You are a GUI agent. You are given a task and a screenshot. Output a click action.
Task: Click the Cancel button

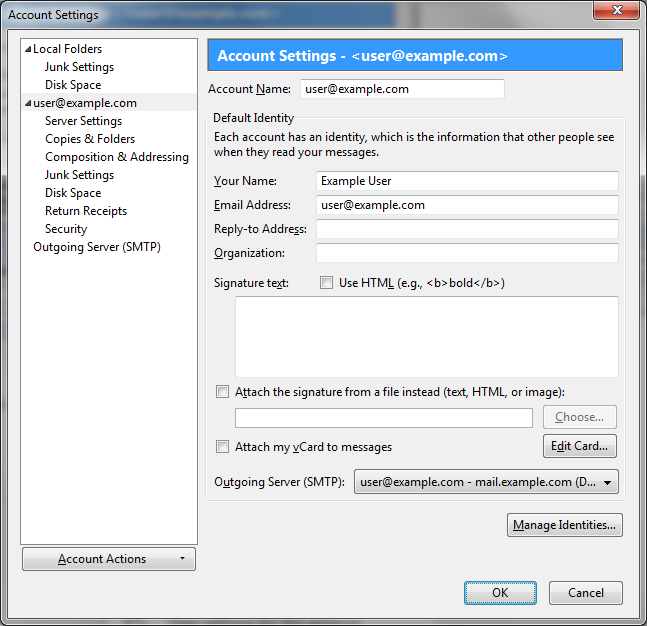click(586, 593)
